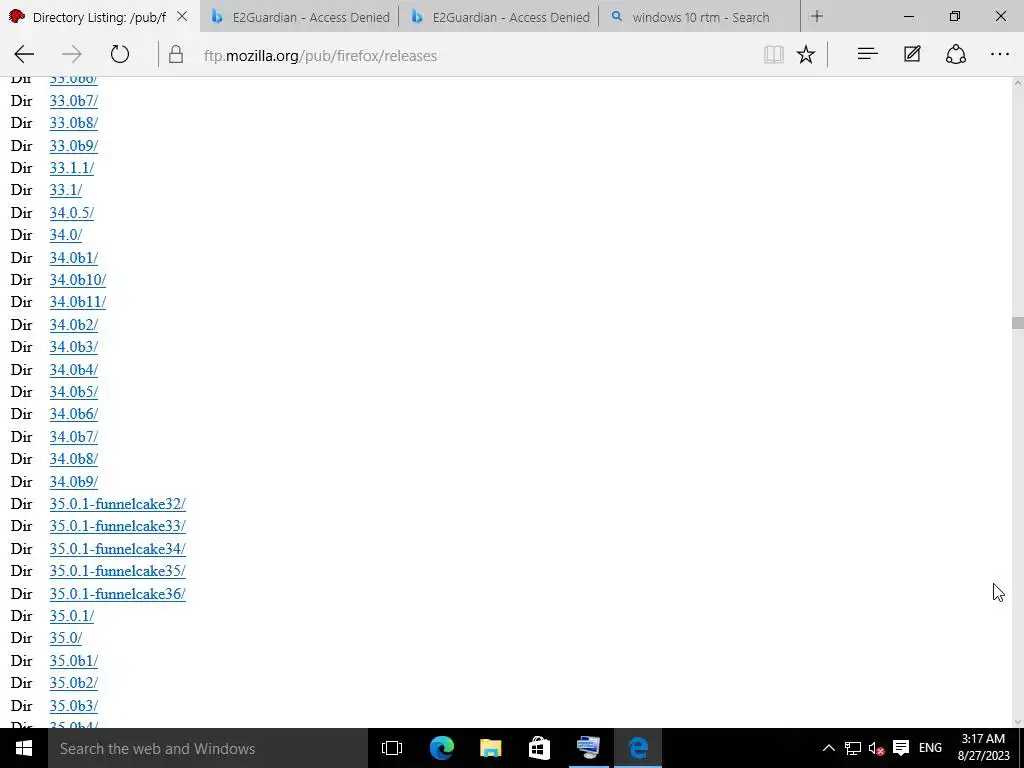Screen dimensions: 1024x768
Task: Open the 33.0b9/ directory link
Action: coord(74,146)
